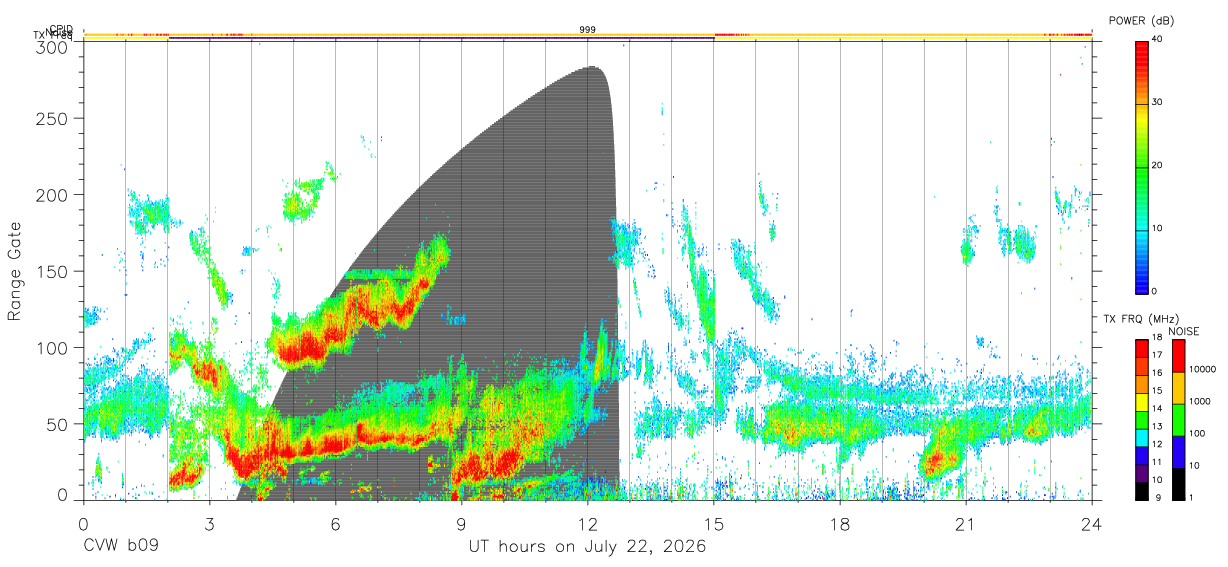Click the cyan 12-13 MHz frequency swatch
Screen dimensions: 1228x567
1142,437
